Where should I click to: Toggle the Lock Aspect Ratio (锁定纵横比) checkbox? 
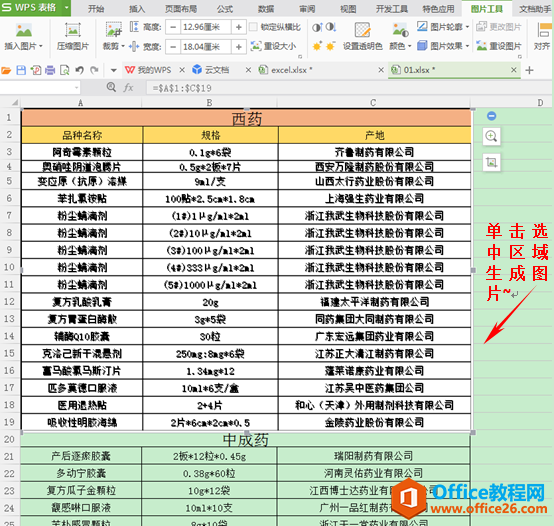pyautogui.click(x=253, y=27)
